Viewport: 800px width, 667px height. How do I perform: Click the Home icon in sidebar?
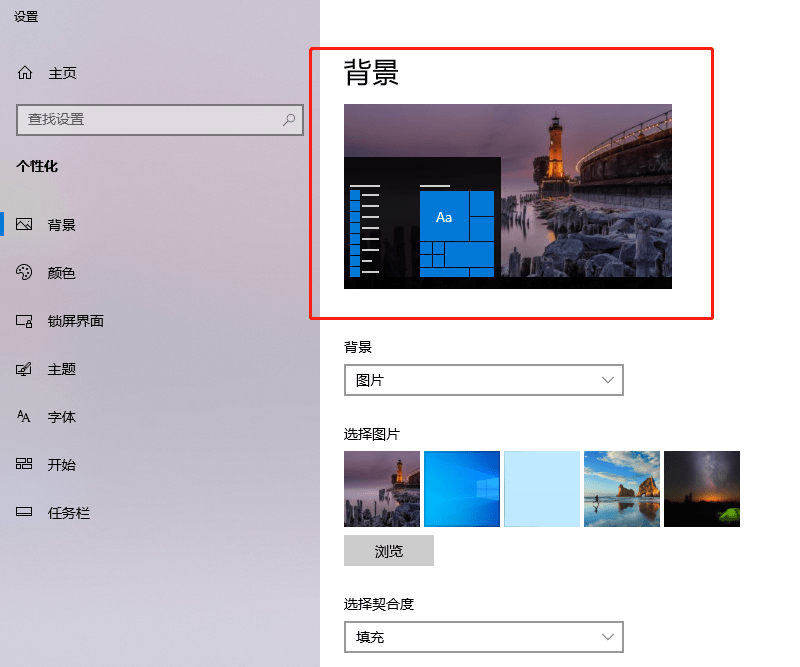(25, 73)
